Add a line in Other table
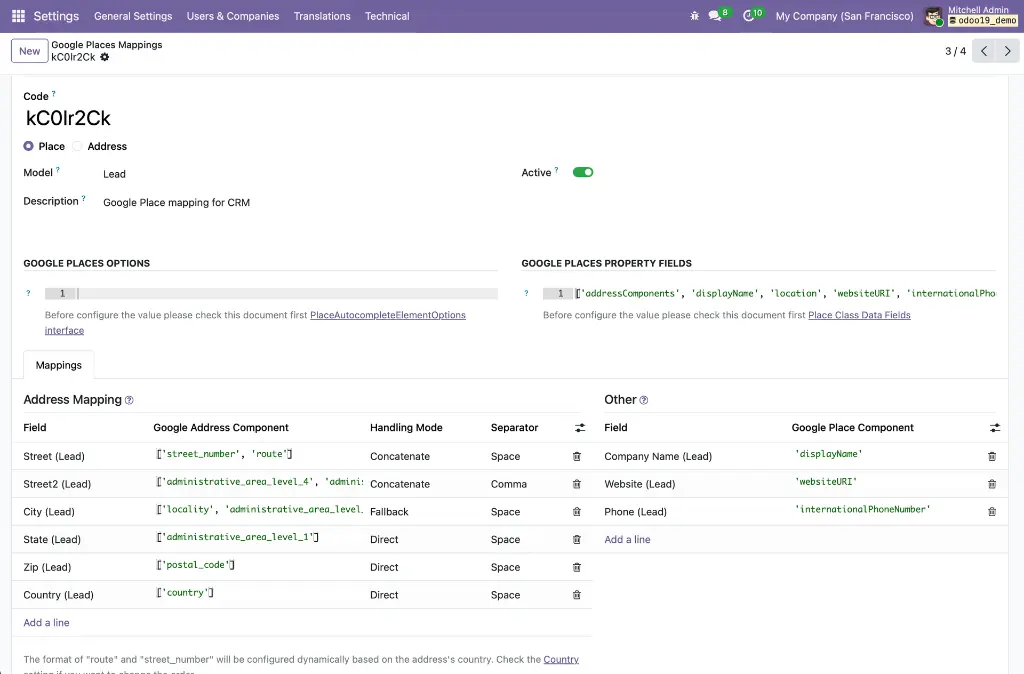 pyautogui.click(x=627, y=539)
